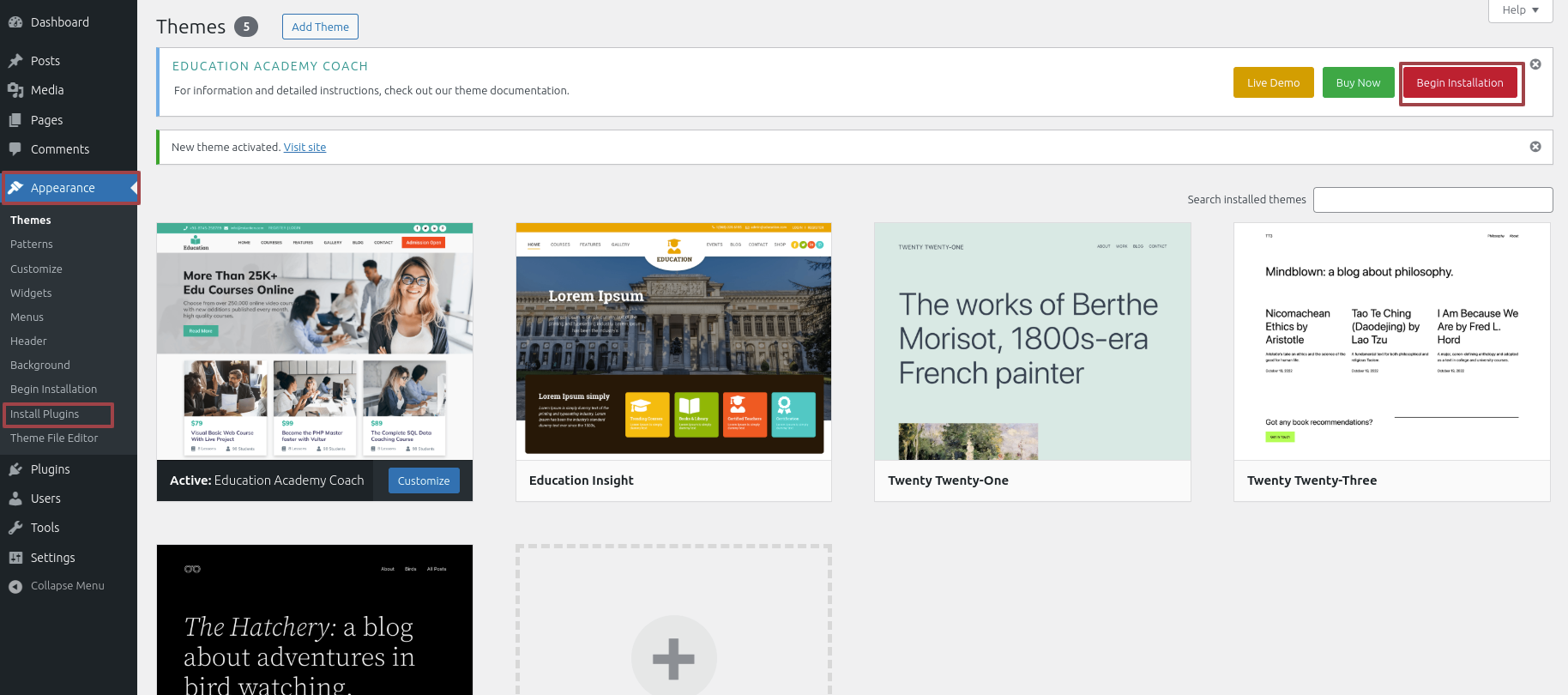
Task: Click the Media icon in the sidebar
Action: click(x=15, y=90)
